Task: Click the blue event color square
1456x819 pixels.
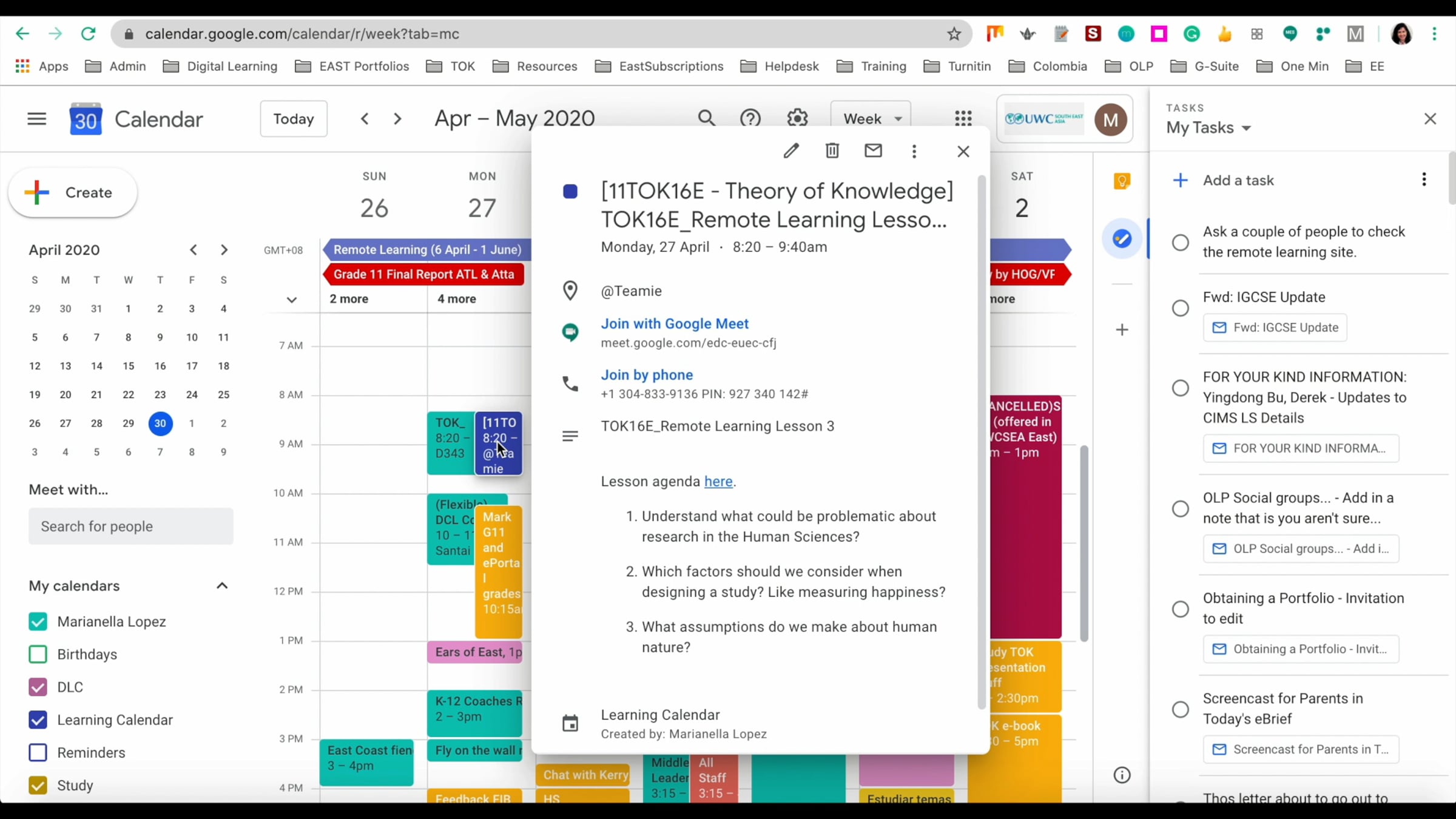Action: pyautogui.click(x=570, y=192)
